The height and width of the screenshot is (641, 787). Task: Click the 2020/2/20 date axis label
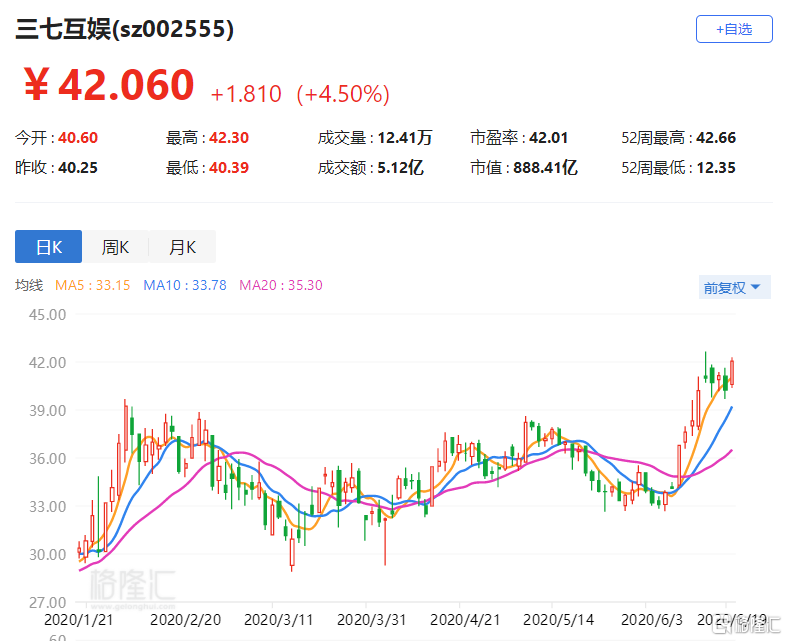click(186, 620)
